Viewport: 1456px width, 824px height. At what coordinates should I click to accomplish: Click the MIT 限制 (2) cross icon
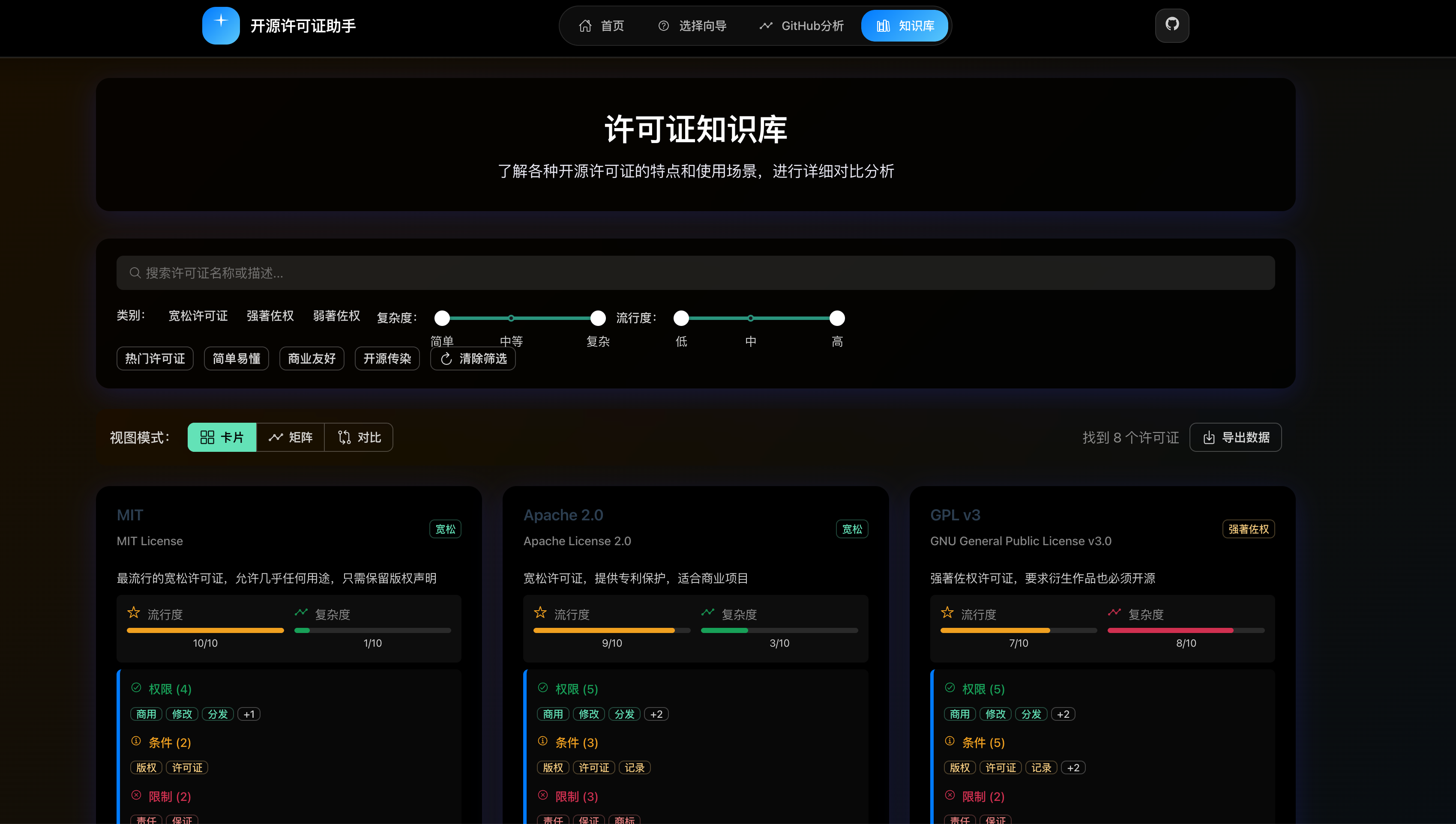pyautogui.click(x=136, y=795)
